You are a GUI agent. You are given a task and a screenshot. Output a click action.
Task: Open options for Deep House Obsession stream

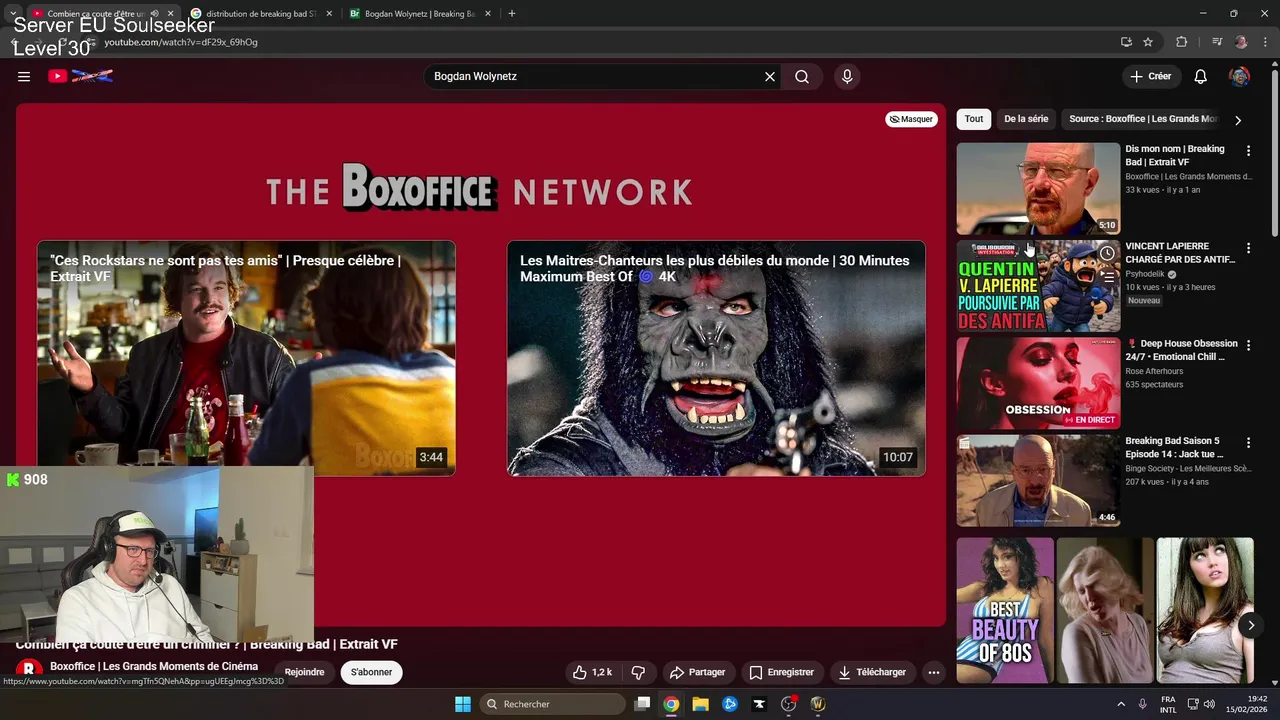pos(1248,344)
